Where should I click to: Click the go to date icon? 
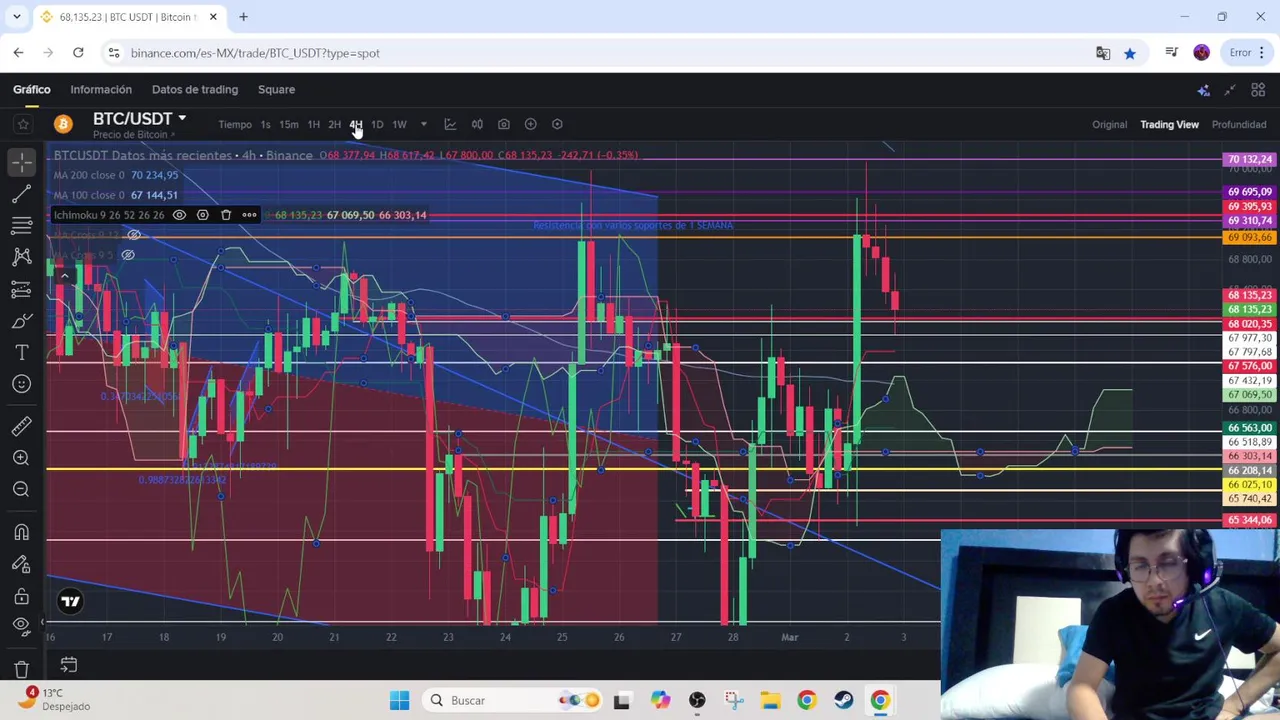pyautogui.click(x=68, y=664)
